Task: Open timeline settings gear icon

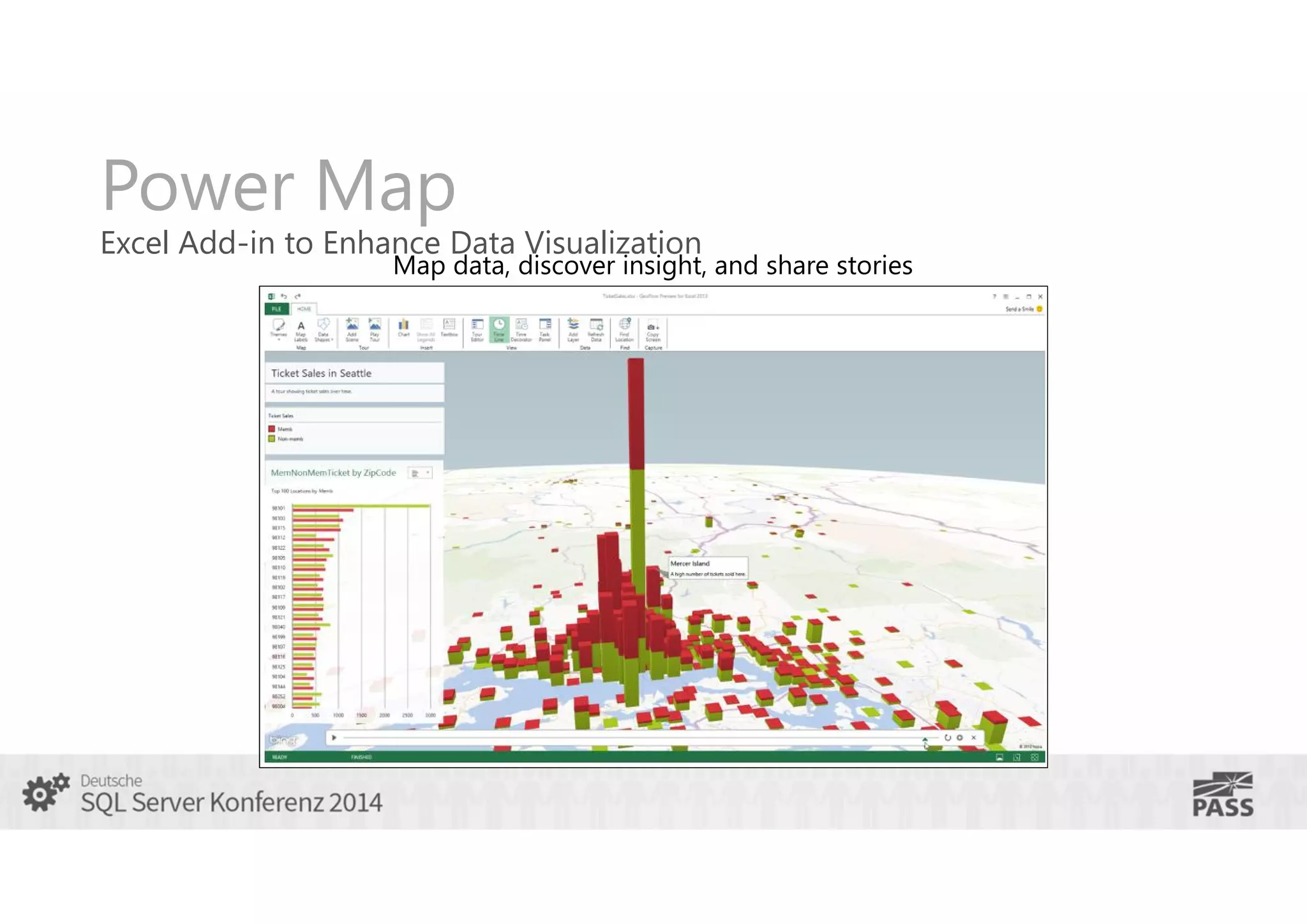Action: coord(960,738)
